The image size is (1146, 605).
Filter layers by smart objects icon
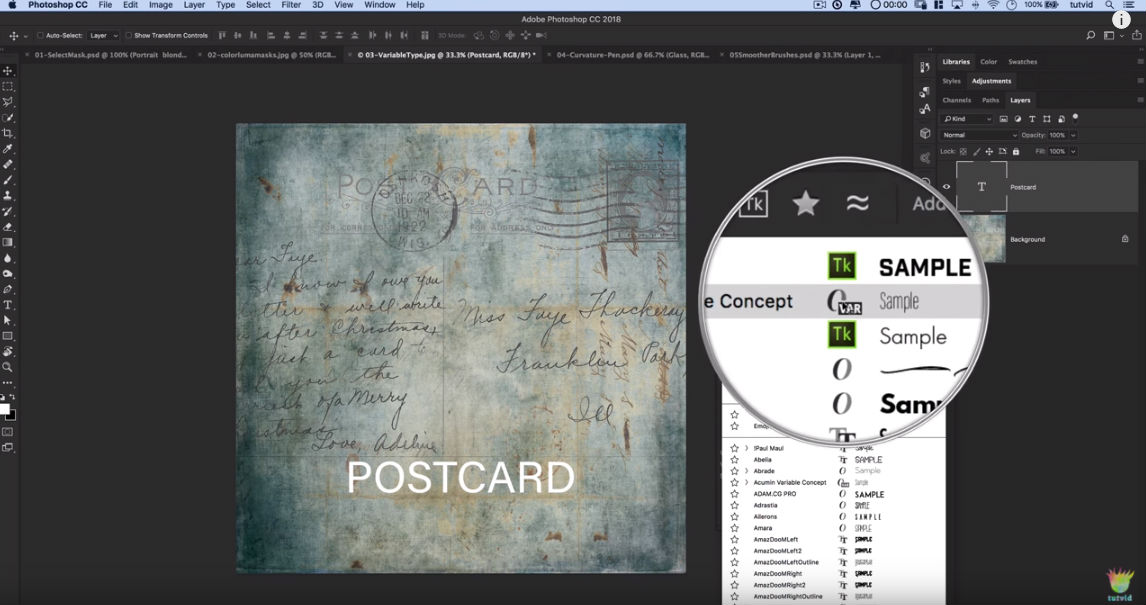[x=1060, y=118]
